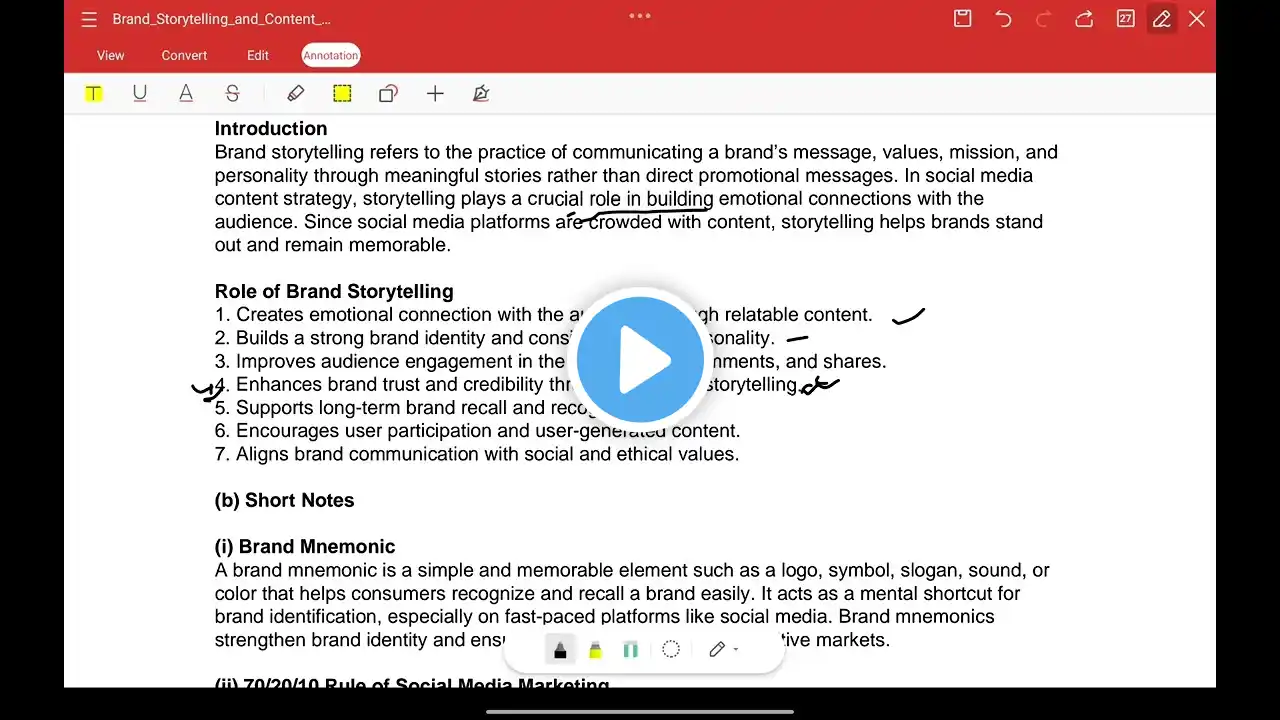Play the video with center button
Viewport: 1280px width, 720px height.
[x=640, y=359]
